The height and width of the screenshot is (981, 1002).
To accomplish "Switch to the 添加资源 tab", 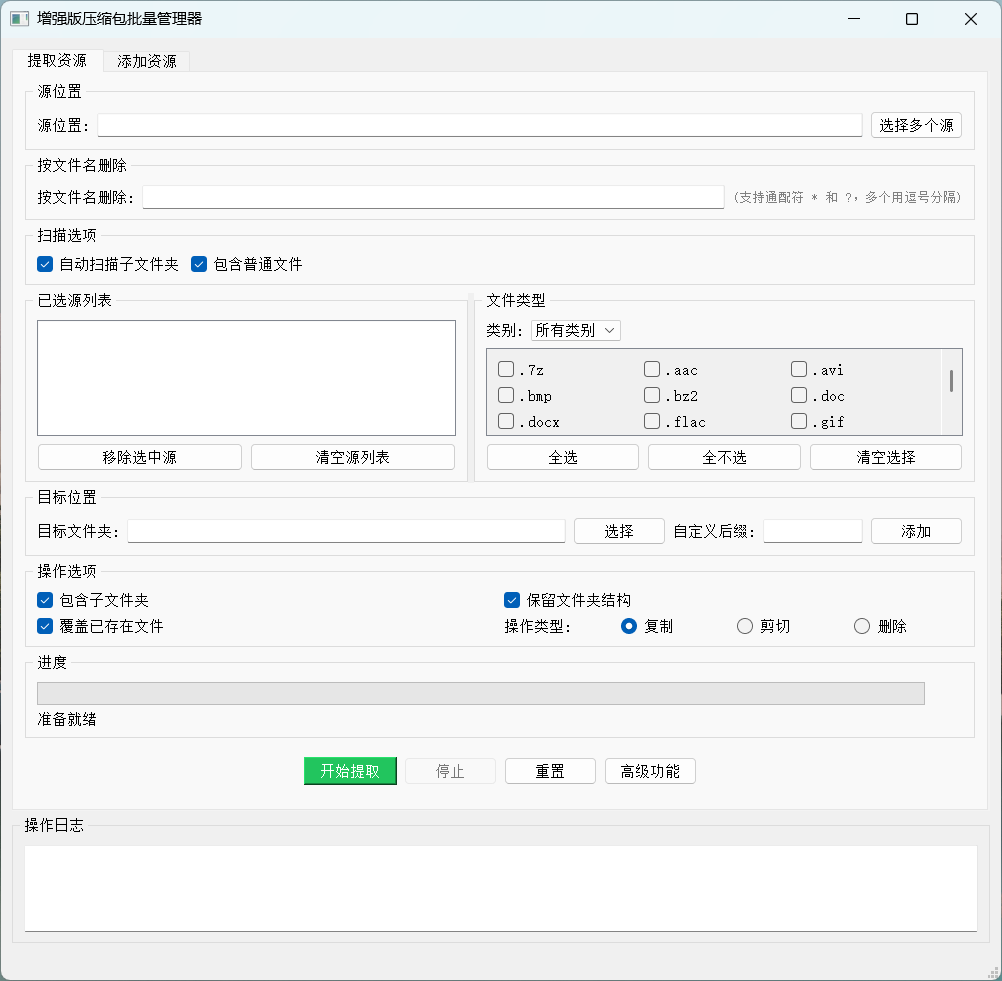I will pyautogui.click(x=147, y=61).
